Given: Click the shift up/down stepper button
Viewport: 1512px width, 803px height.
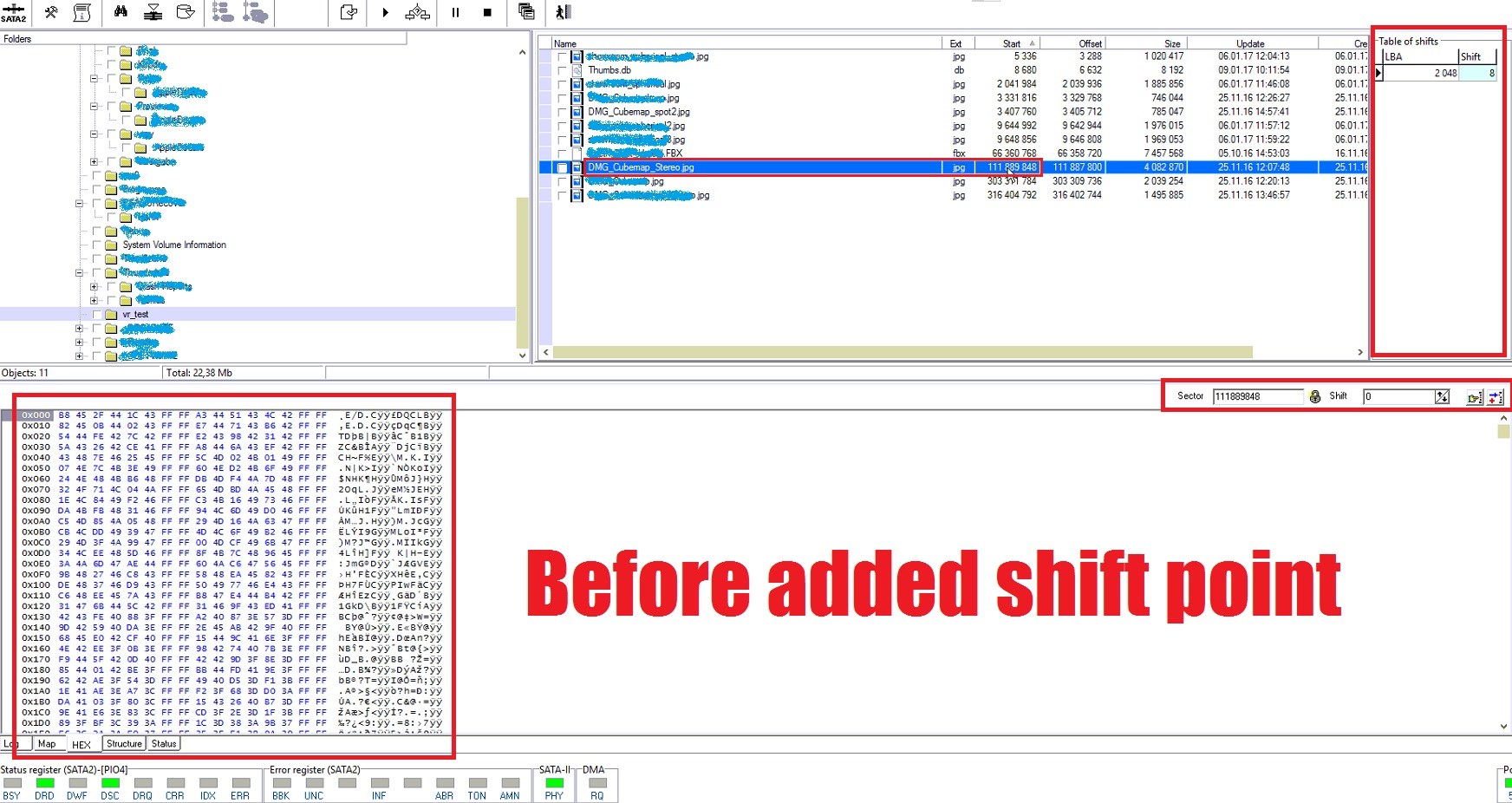Looking at the screenshot, I should click(x=1442, y=396).
